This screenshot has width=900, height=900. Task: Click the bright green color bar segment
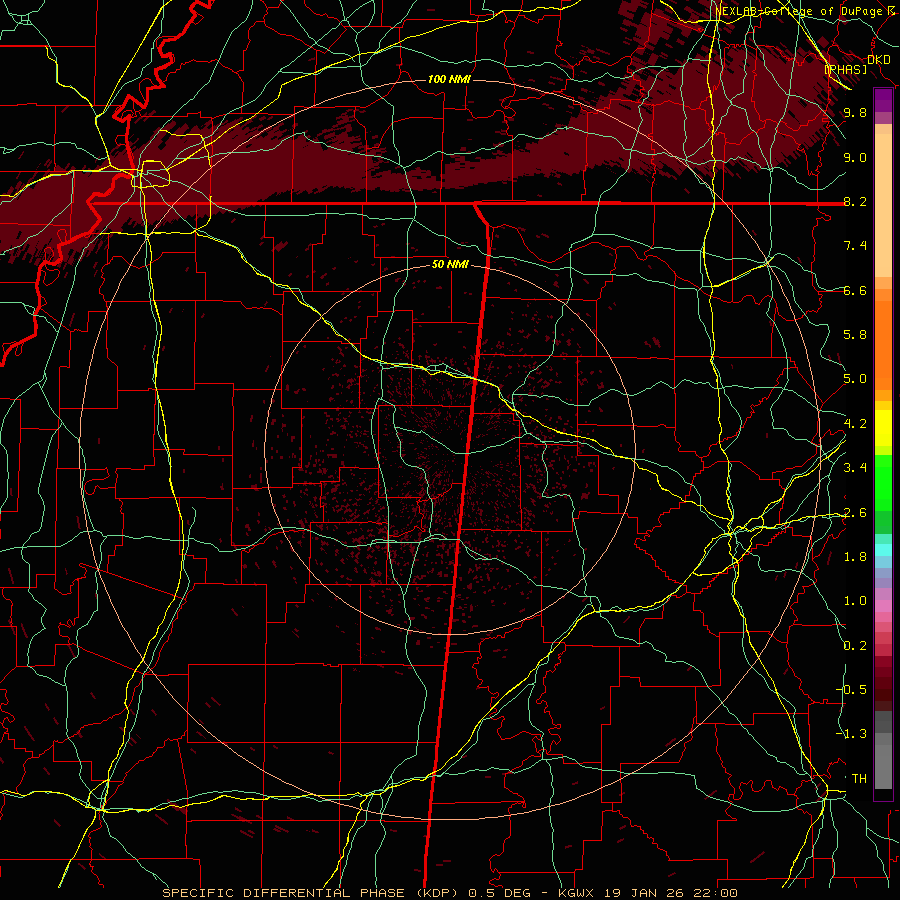coord(883,482)
